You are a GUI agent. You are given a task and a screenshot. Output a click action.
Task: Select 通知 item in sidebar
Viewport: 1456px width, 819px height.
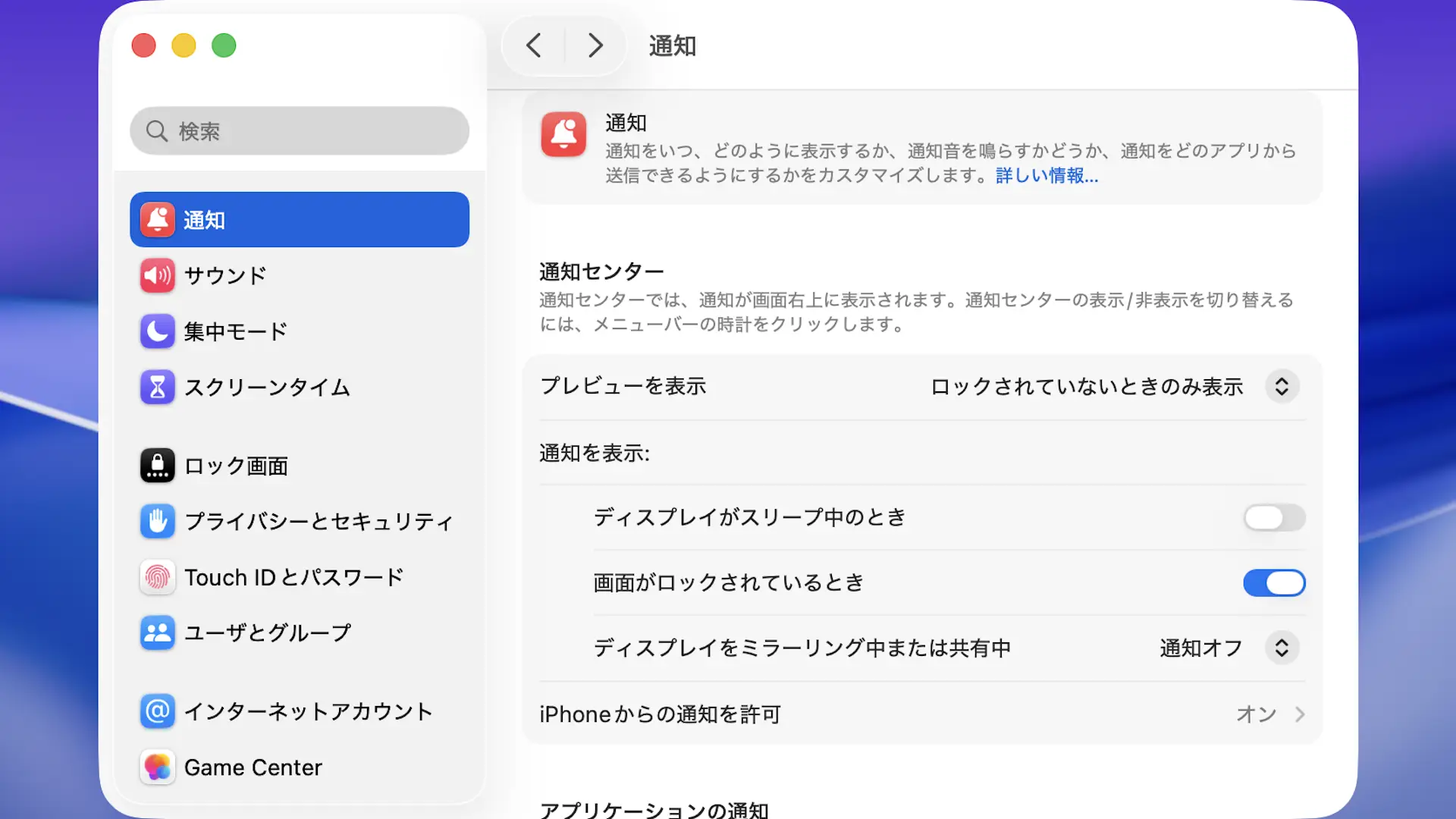(x=299, y=220)
